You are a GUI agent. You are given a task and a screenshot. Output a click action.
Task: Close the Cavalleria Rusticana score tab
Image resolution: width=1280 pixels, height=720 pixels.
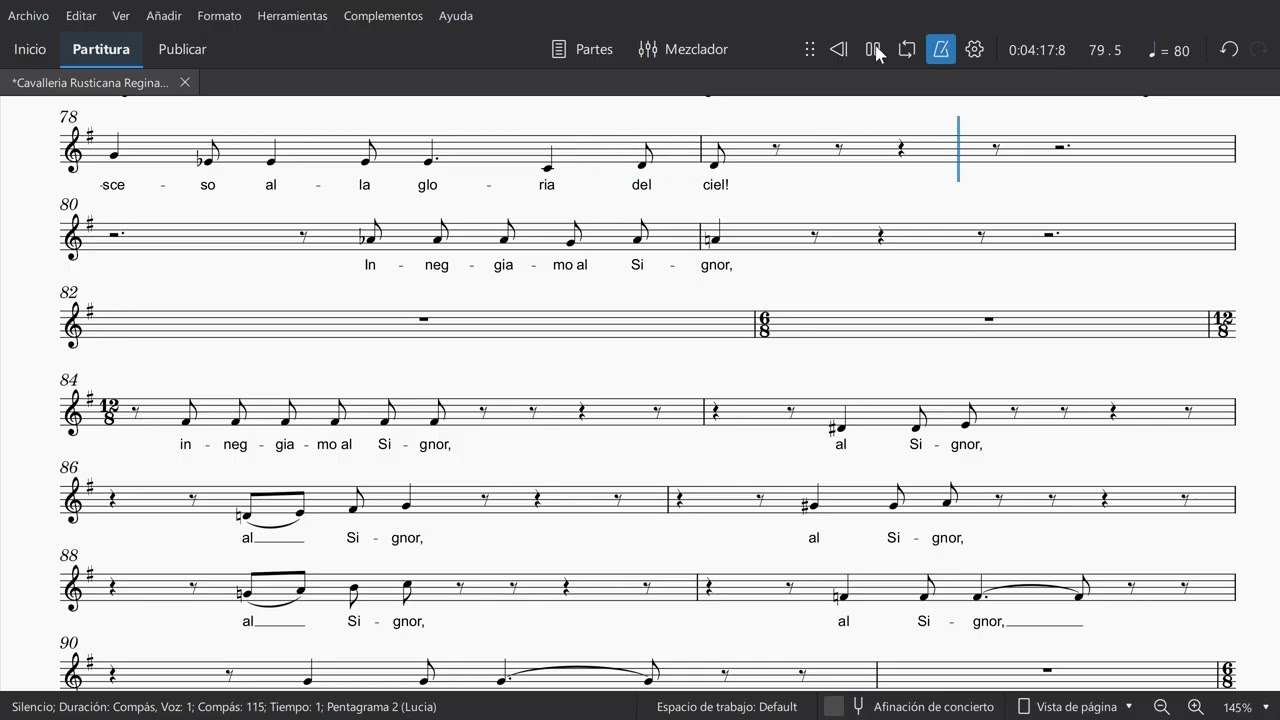pos(185,83)
